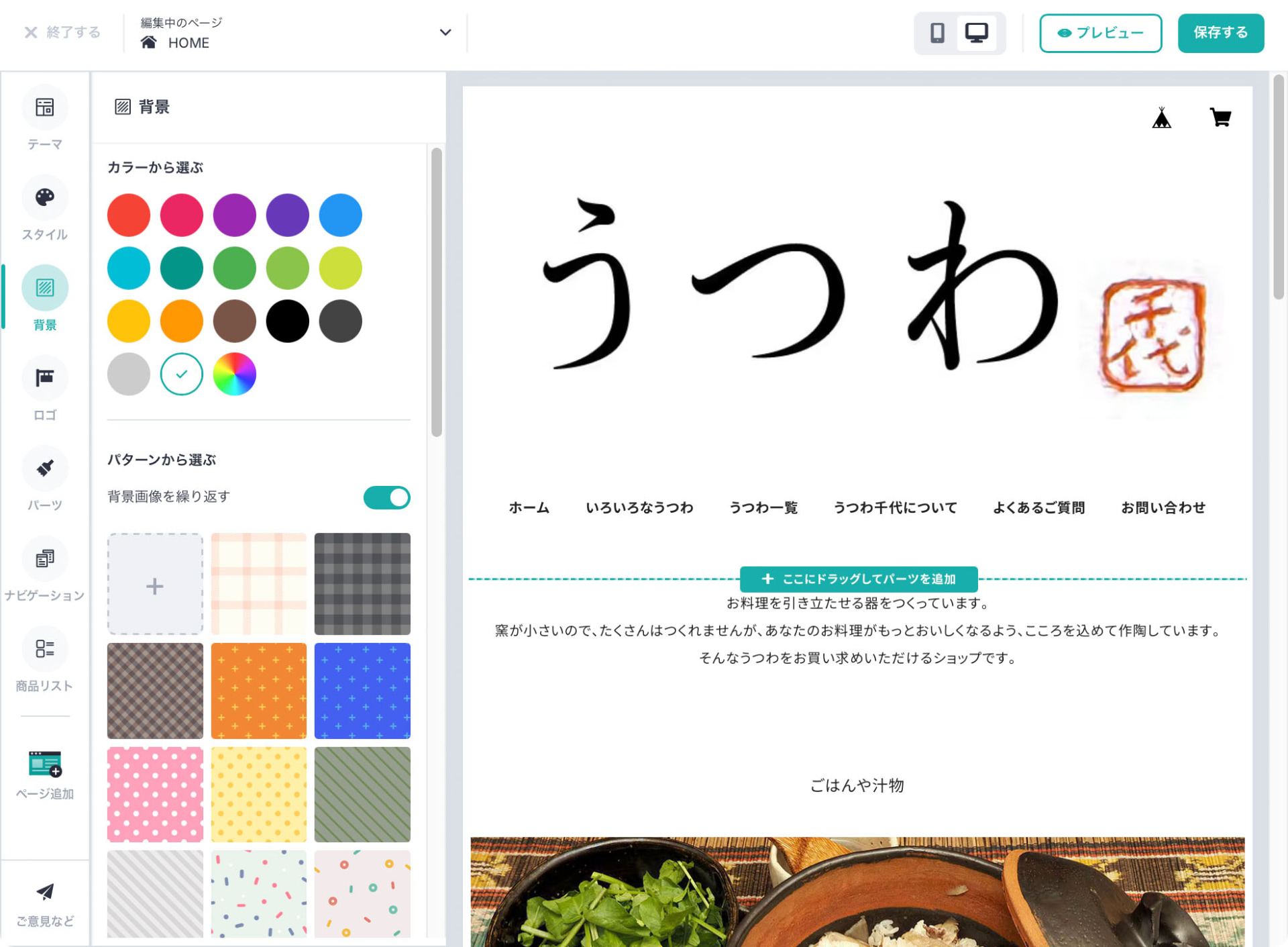Image resolution: width=1288 pixels, height=947 pixels.
Task: Select the pink color swatch
Action: point(182,215)
